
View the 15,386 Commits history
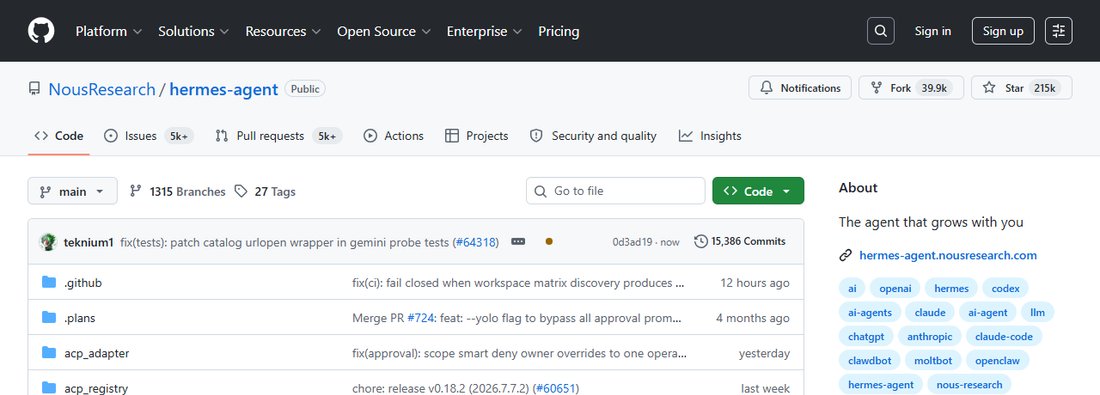[740, 241]
